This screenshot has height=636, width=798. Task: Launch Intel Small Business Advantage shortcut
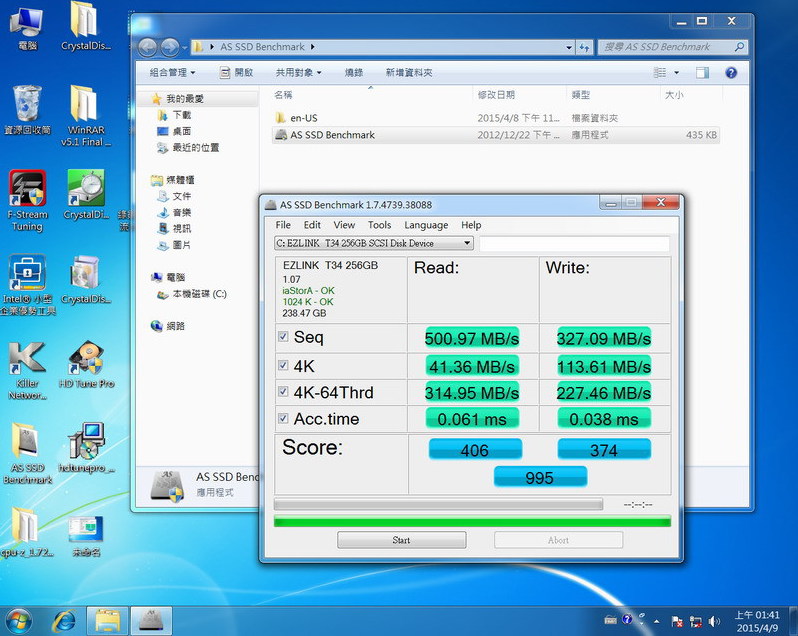click(x=28, y=285)
